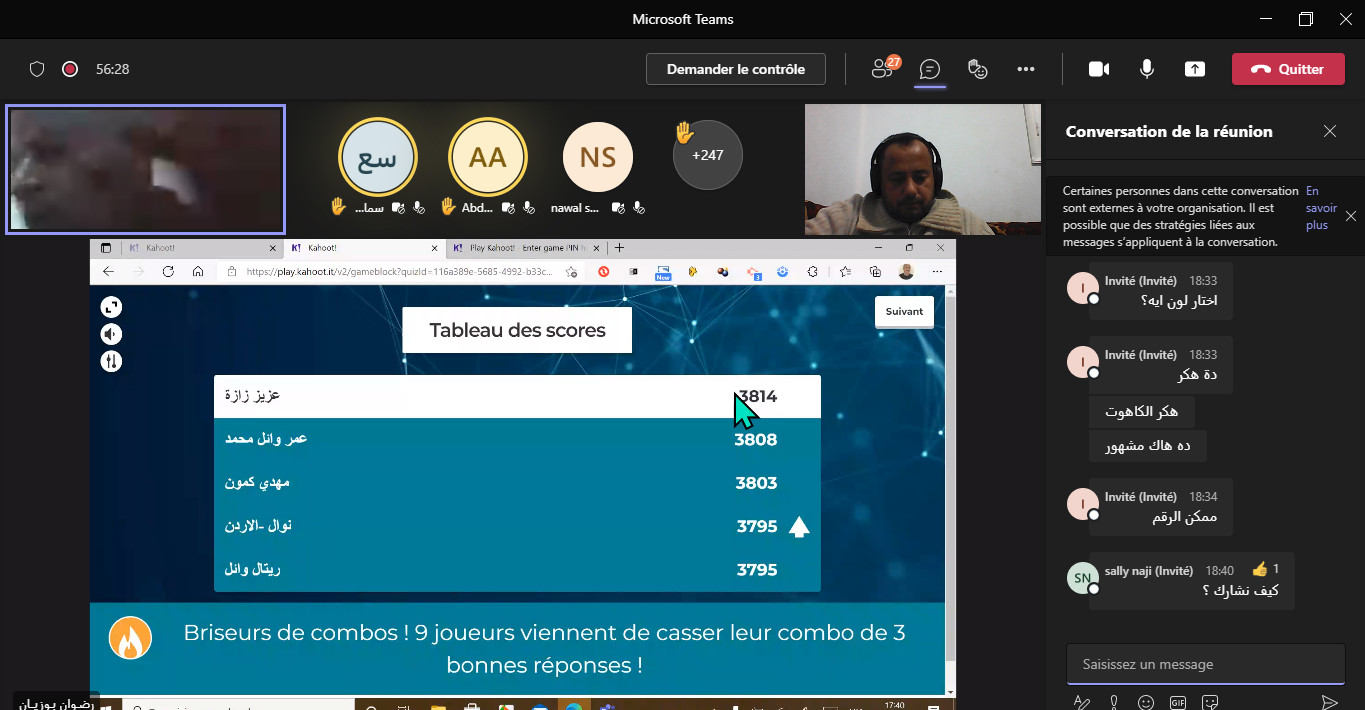Toggle Kahoot fullscreen icon
Viewport: 1365px width, 710px height.
click(x=111, y=307)
